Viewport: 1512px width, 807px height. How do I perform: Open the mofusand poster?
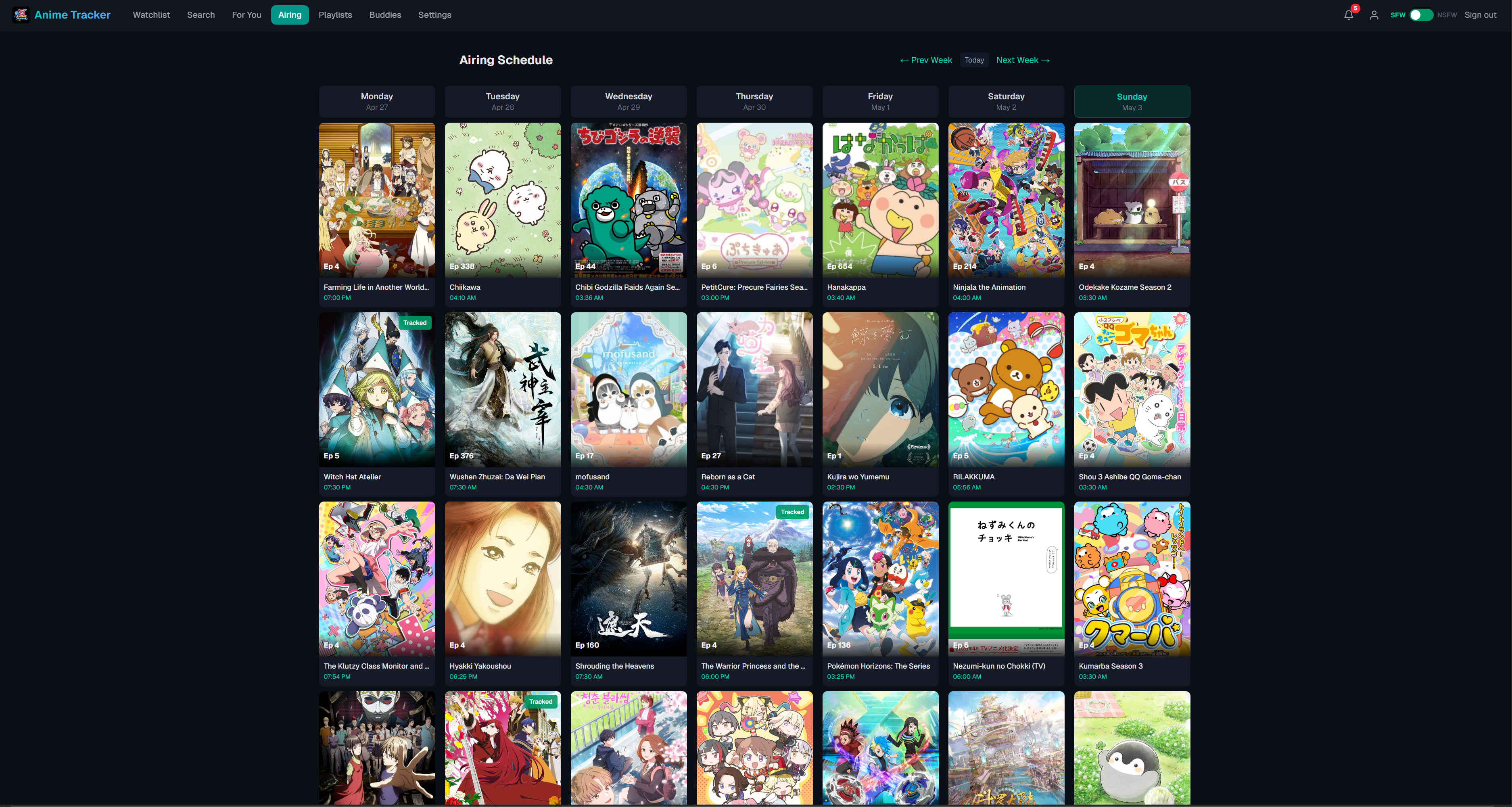[629, 390]
